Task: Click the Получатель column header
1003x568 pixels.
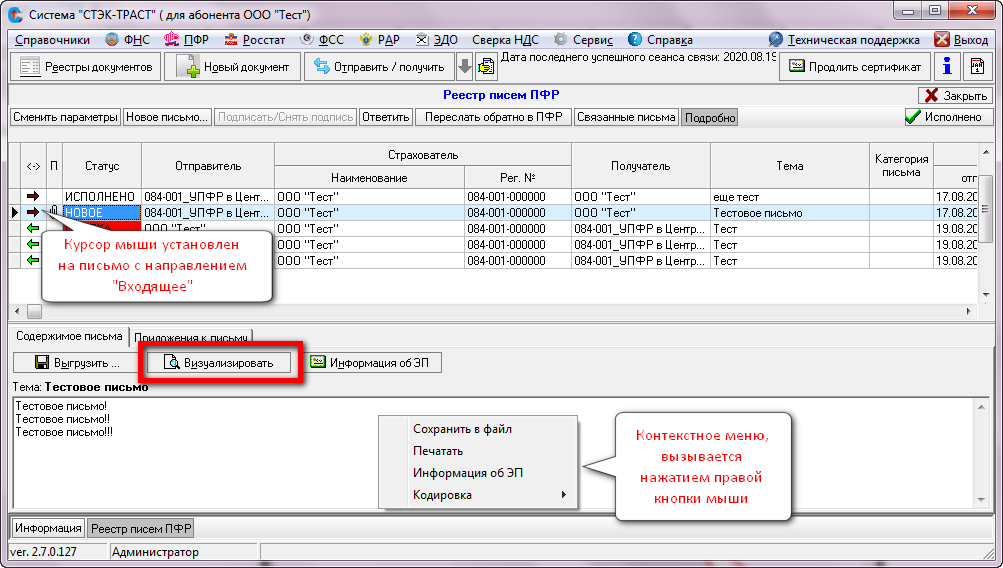Action: tap(640, 166)
